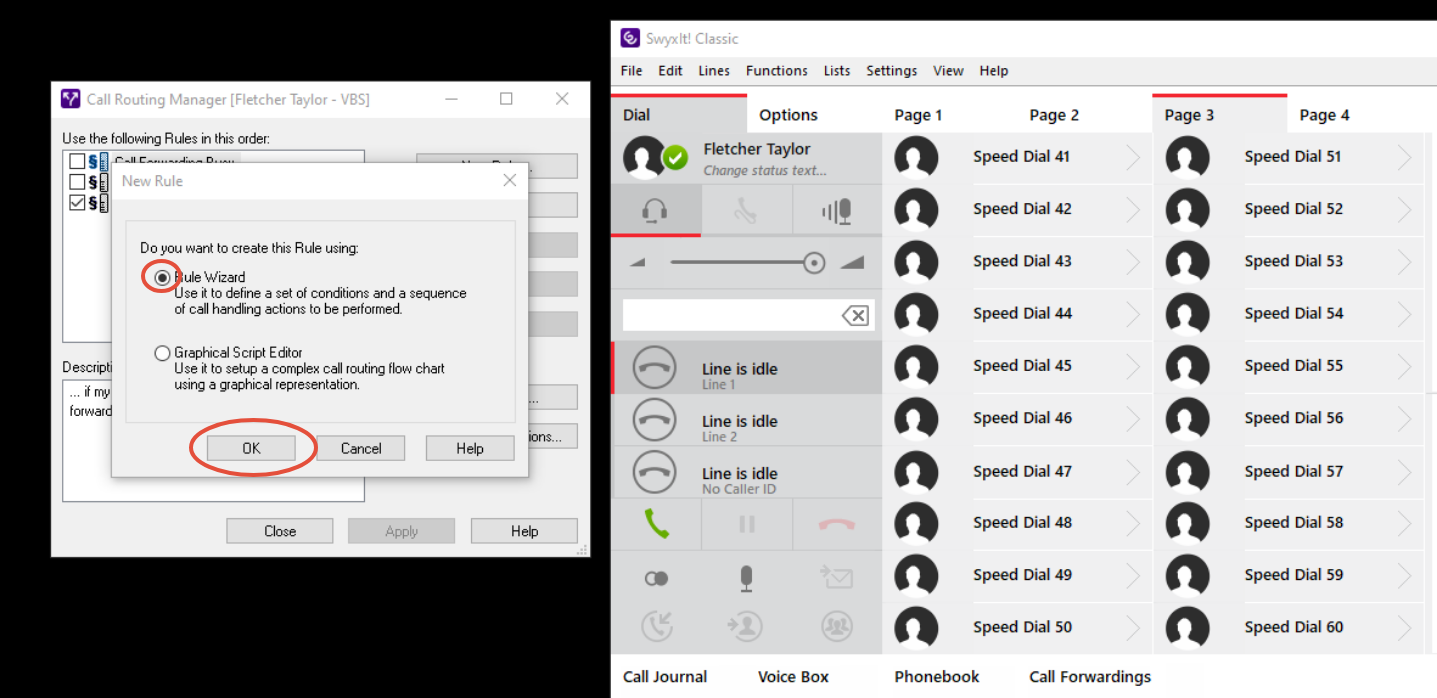
Task: Open the Lines menu
Action: pos(714,71)
